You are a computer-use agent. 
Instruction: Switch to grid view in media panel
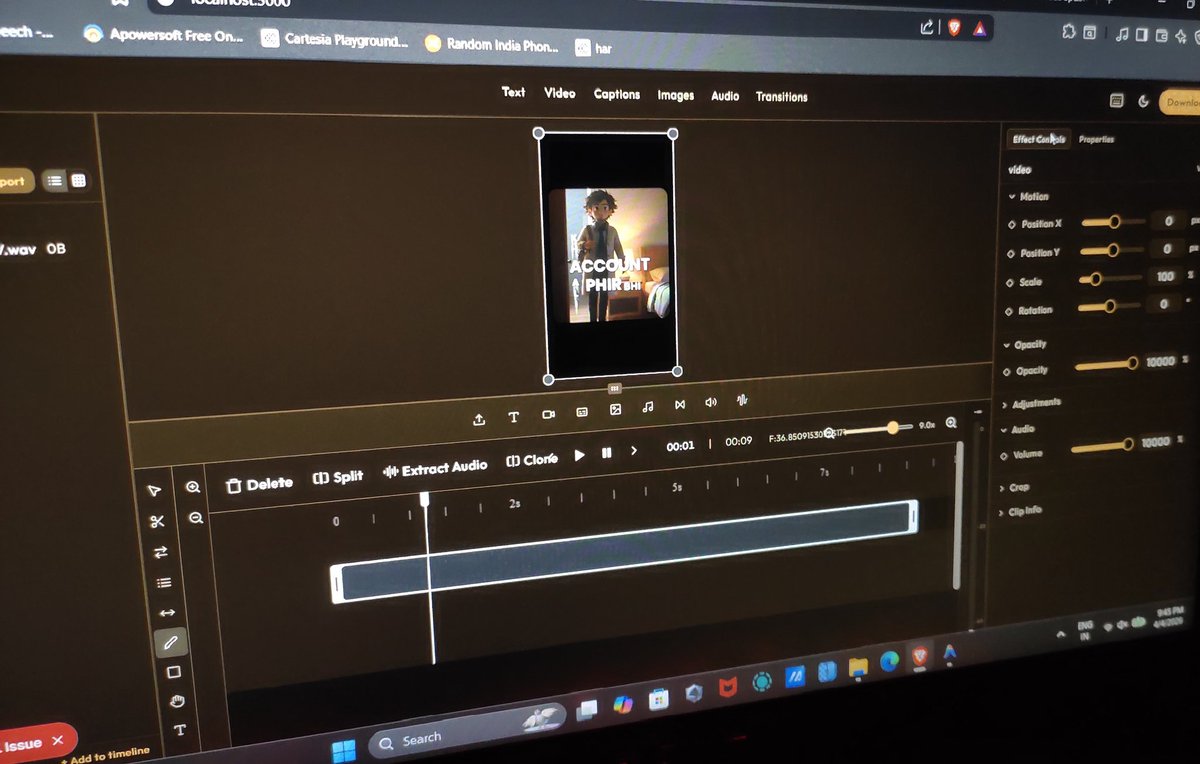(x=78, y=181)
